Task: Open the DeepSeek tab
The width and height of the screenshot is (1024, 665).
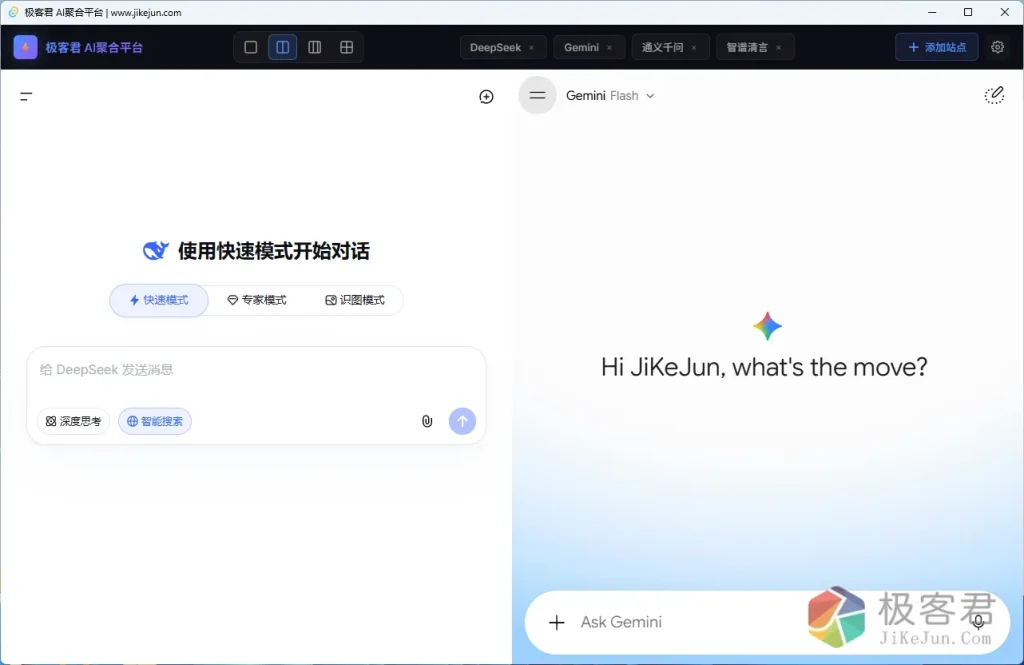Action: tap(496, 47)
